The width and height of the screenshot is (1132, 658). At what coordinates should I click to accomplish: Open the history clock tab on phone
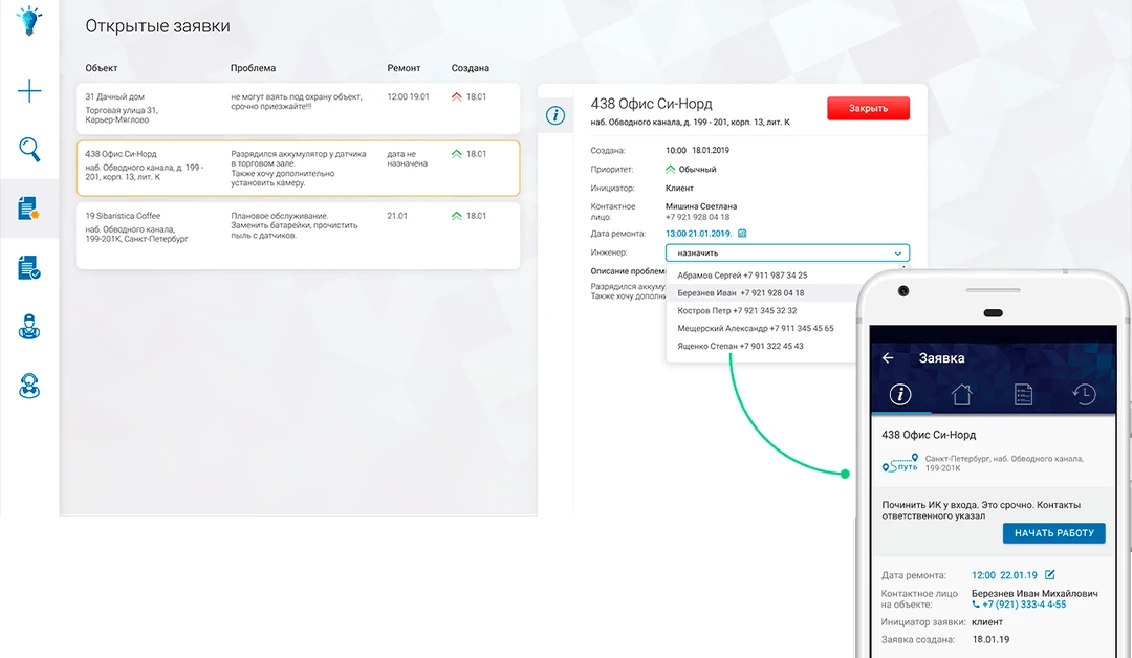point(1082,394)
